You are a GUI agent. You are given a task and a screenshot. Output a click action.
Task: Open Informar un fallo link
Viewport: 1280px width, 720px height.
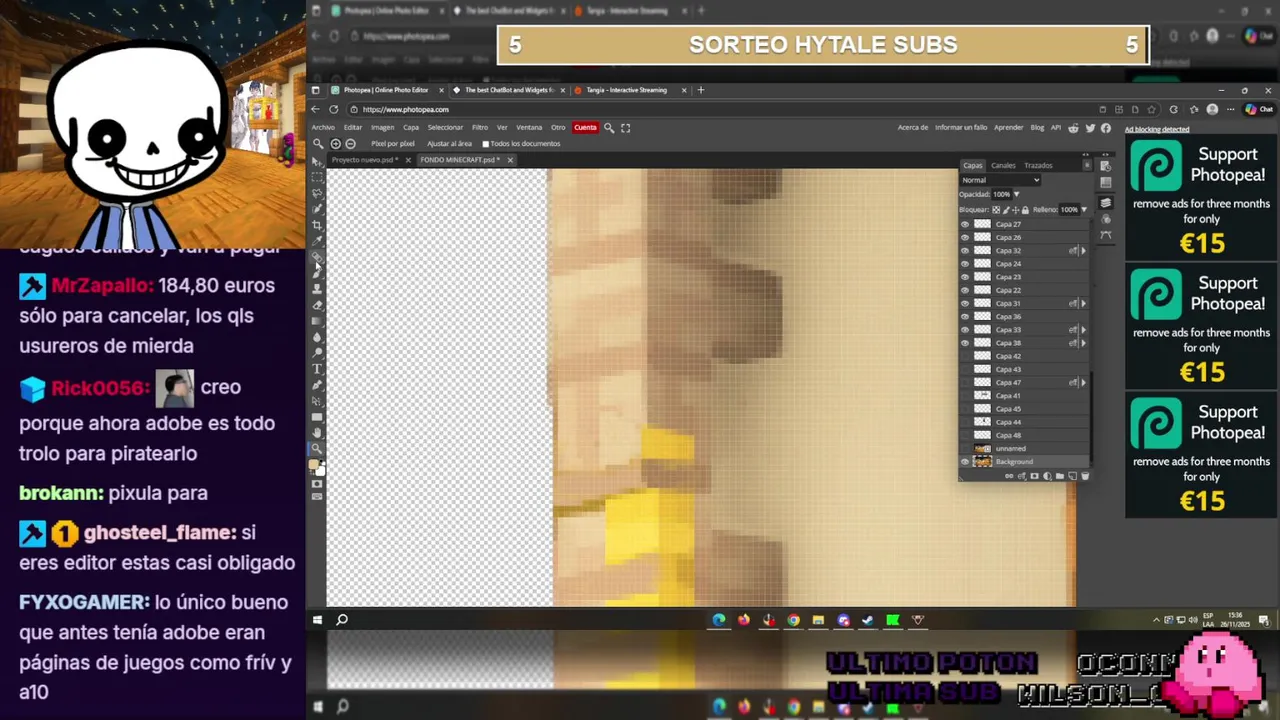(961, 127)
